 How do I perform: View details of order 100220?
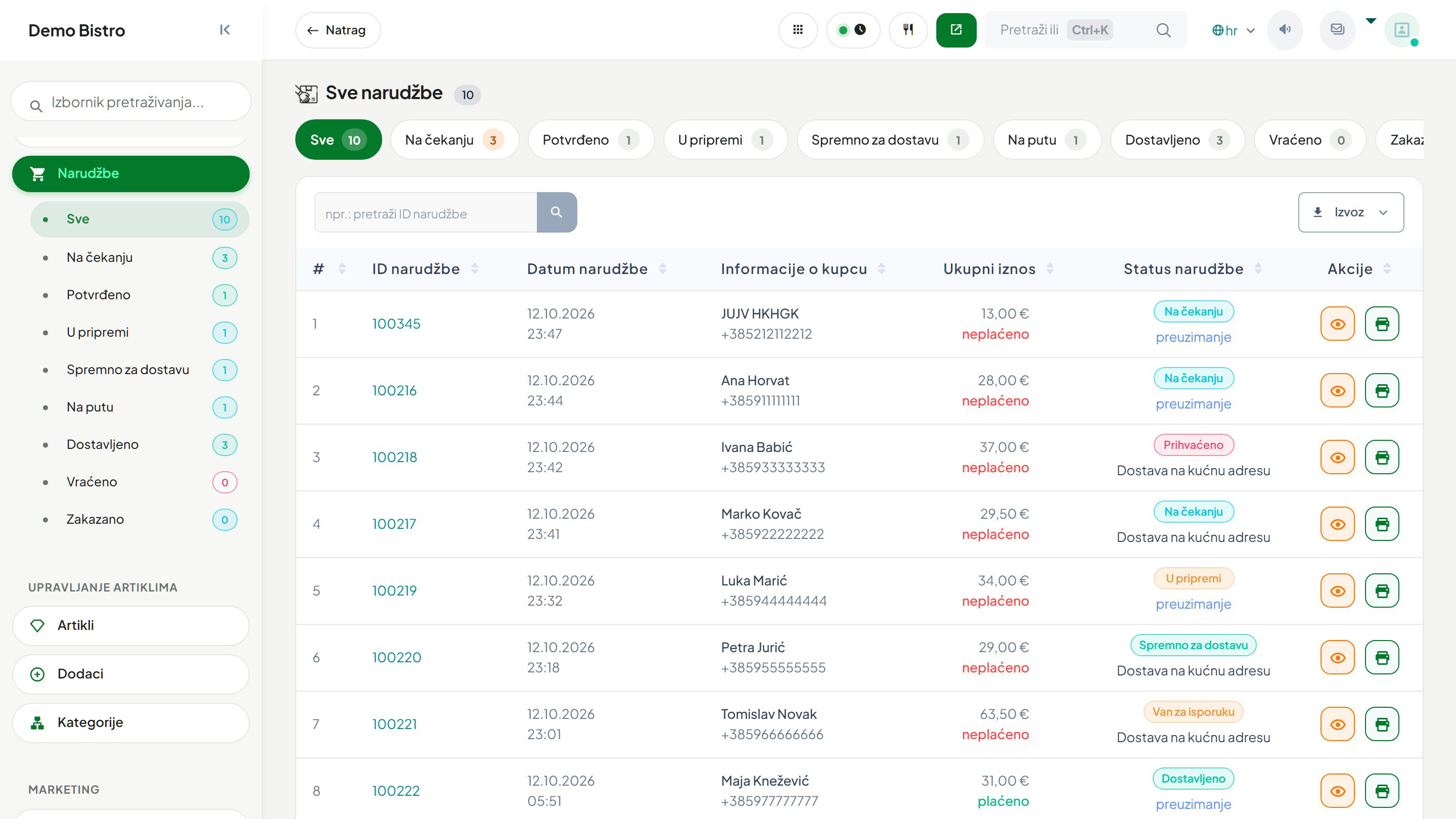[1337, 657]
